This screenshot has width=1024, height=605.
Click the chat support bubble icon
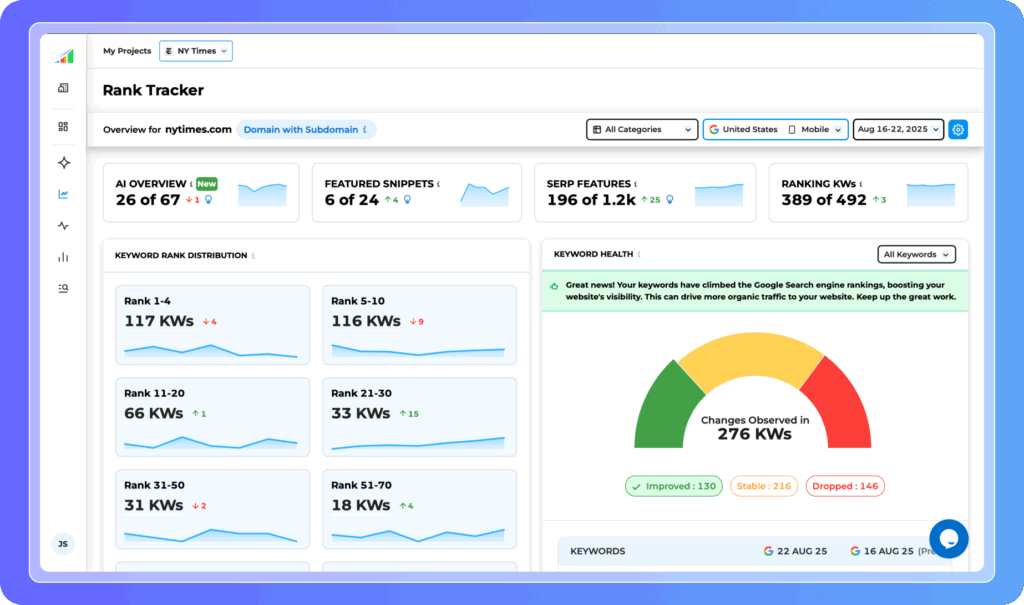click(x=948, y=539)
